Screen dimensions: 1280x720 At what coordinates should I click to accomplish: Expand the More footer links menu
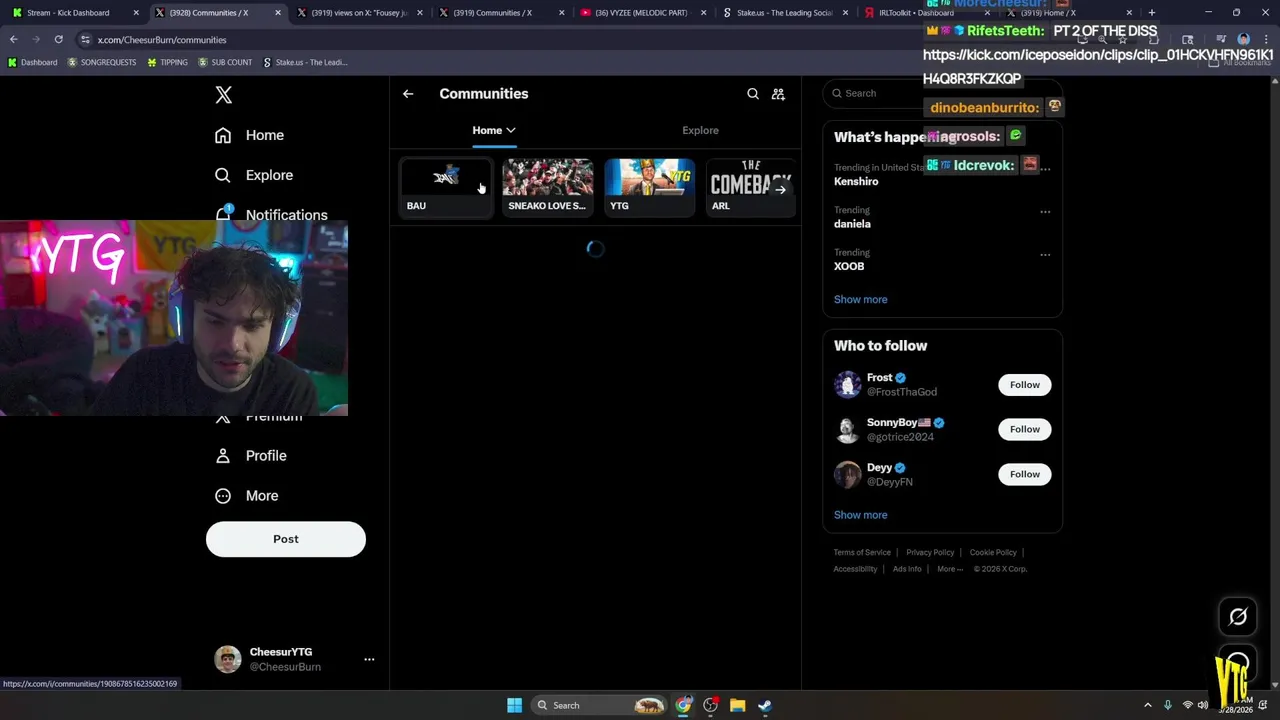(950, 569)
